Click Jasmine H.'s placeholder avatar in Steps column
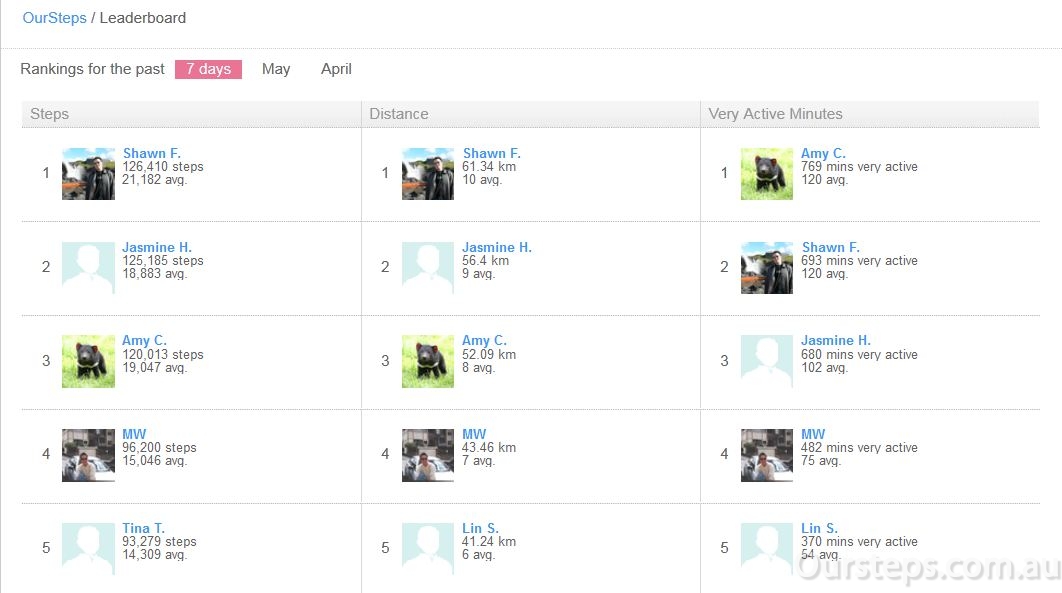The width and height of the screenshot is (1062, 593). pos(88,267)
